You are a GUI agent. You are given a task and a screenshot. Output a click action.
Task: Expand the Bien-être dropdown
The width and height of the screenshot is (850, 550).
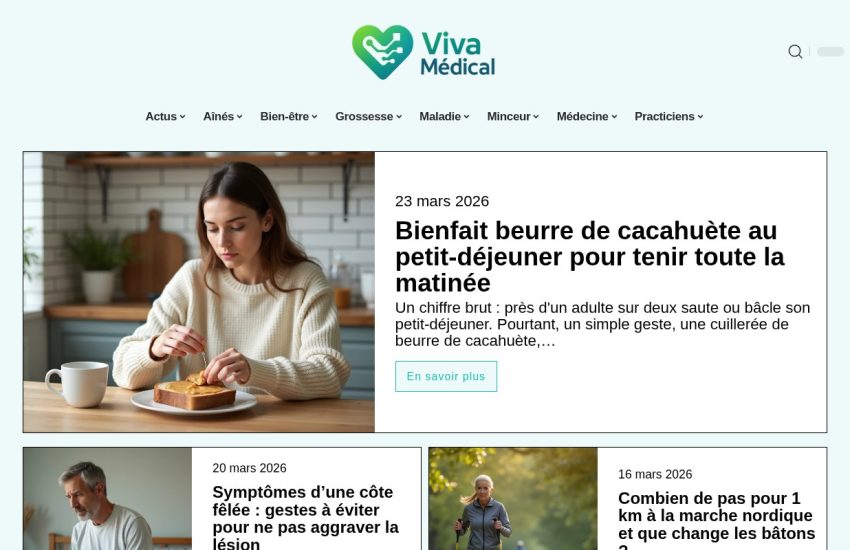pyautogui.click(x=288, y=117)
